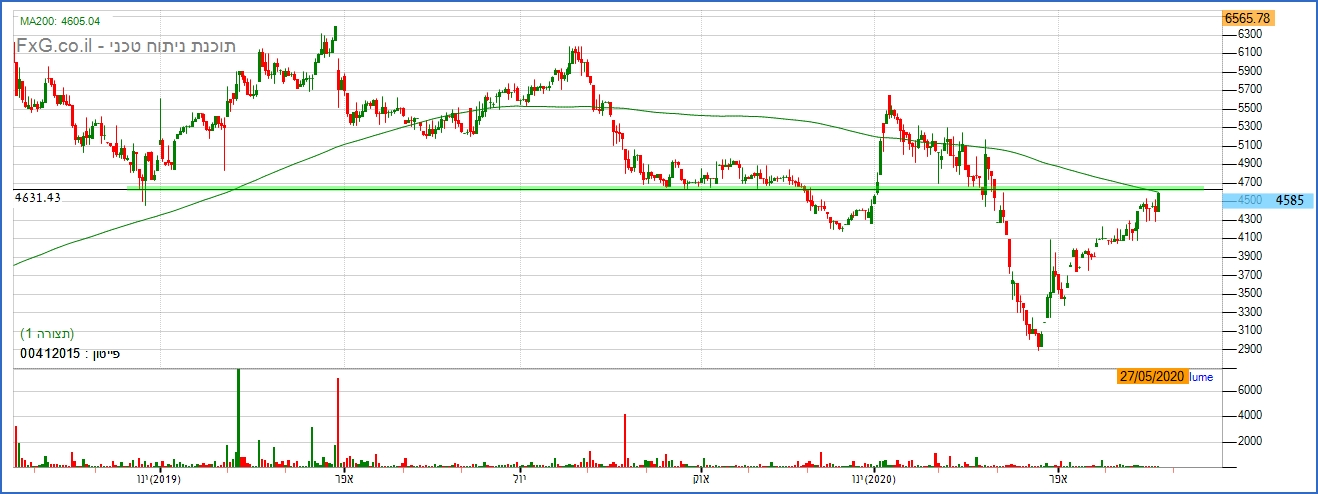
Task: Click the orange 27/05/2020 date label
Action: (1152, 376)
